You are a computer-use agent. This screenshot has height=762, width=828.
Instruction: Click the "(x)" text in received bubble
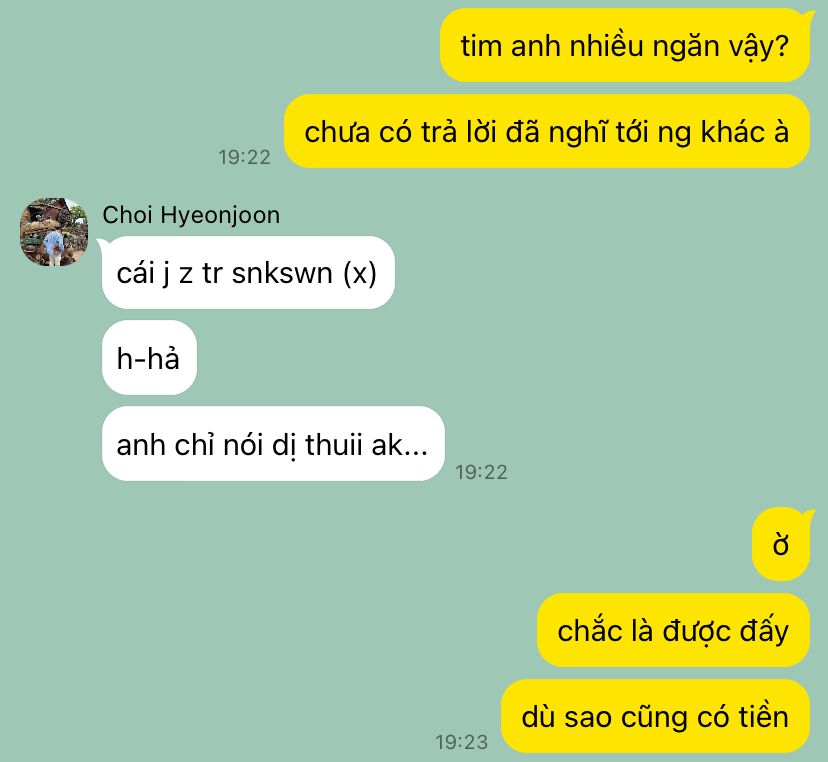click(x=360, y=274)
